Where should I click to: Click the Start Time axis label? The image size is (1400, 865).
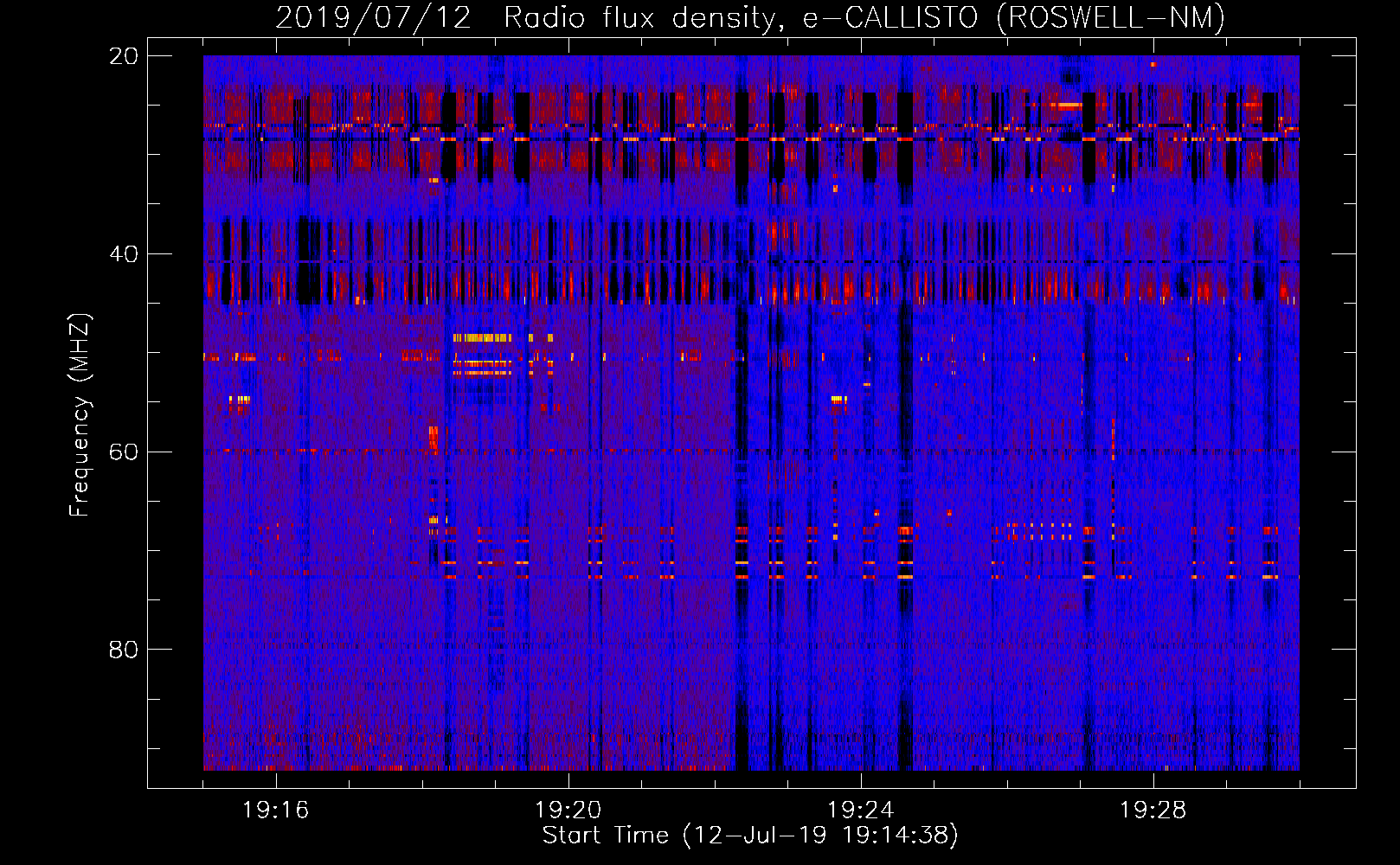750,836
